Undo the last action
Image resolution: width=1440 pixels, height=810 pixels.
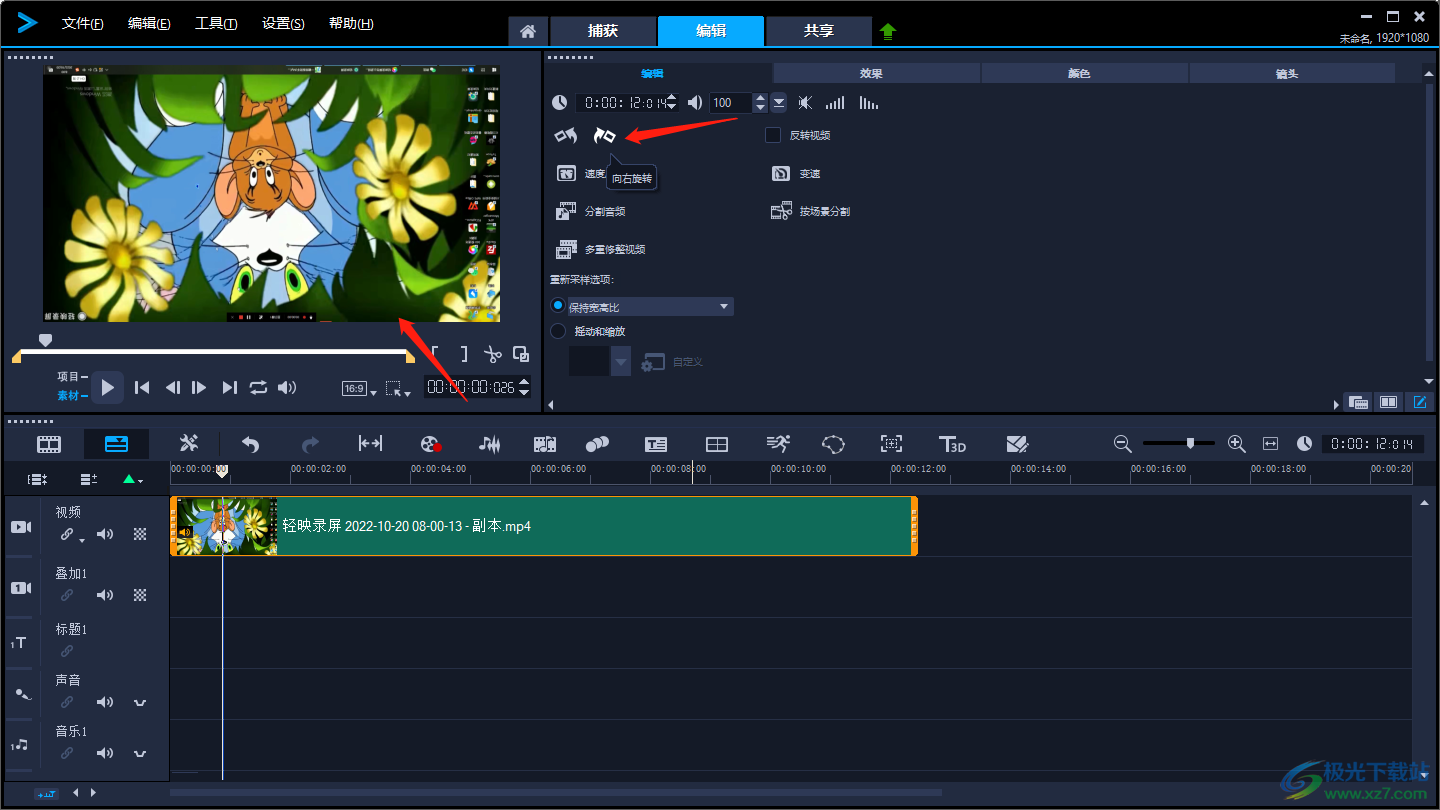pos(250,444)
